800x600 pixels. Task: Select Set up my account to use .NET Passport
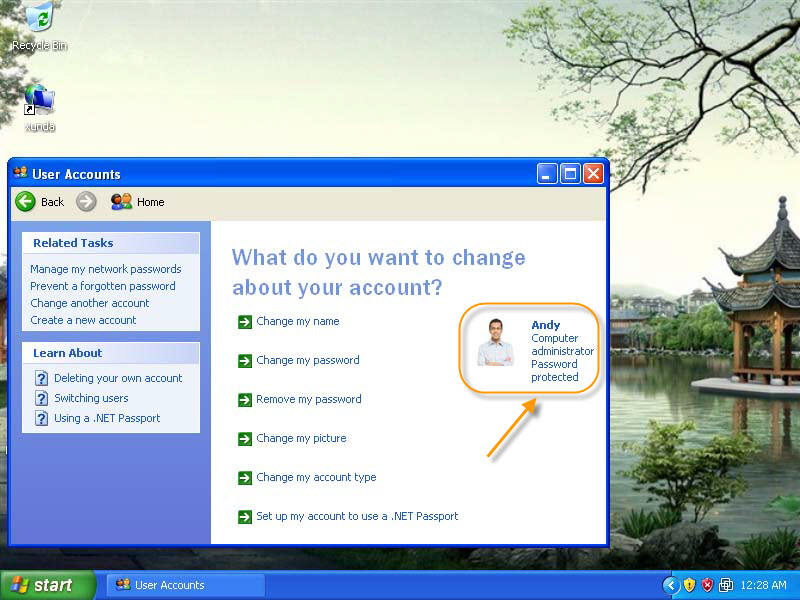357,516
